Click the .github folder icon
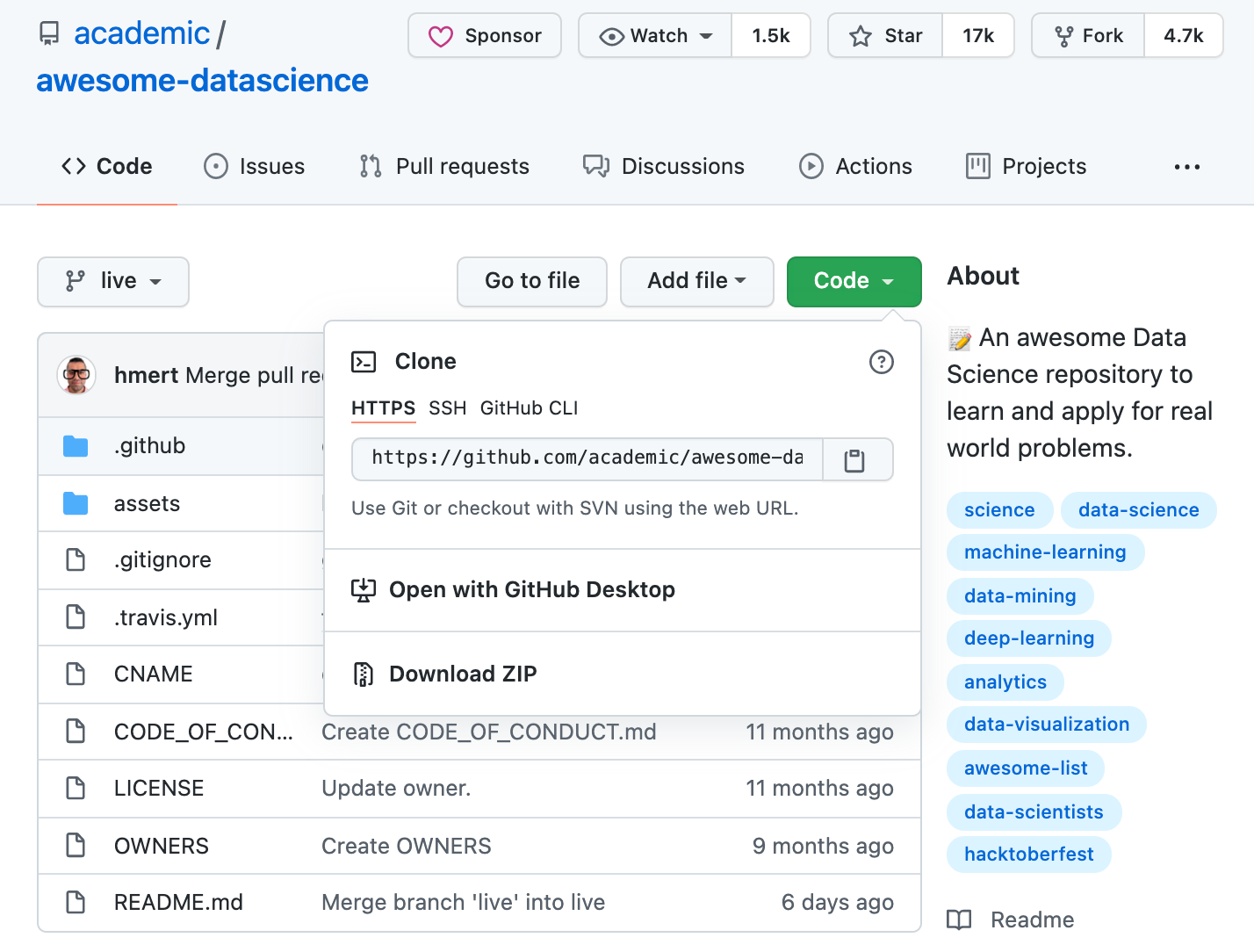Image resolution: width=1254 pixels, height=952 pixels. (x=76, y=446)
